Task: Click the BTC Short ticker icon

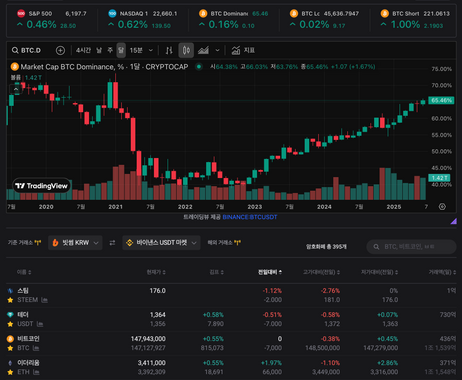Action: (385, 13)
